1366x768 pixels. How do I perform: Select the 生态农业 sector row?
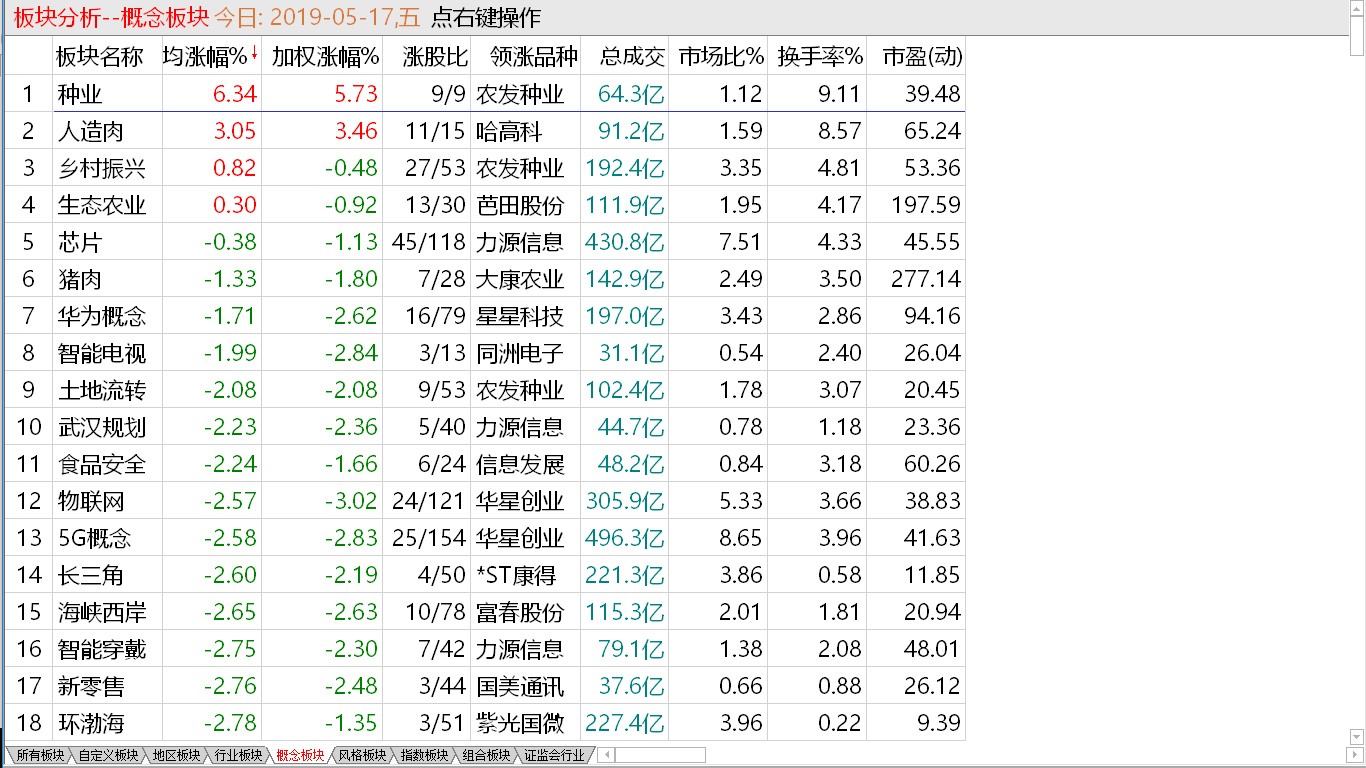[x=485, y=205]
